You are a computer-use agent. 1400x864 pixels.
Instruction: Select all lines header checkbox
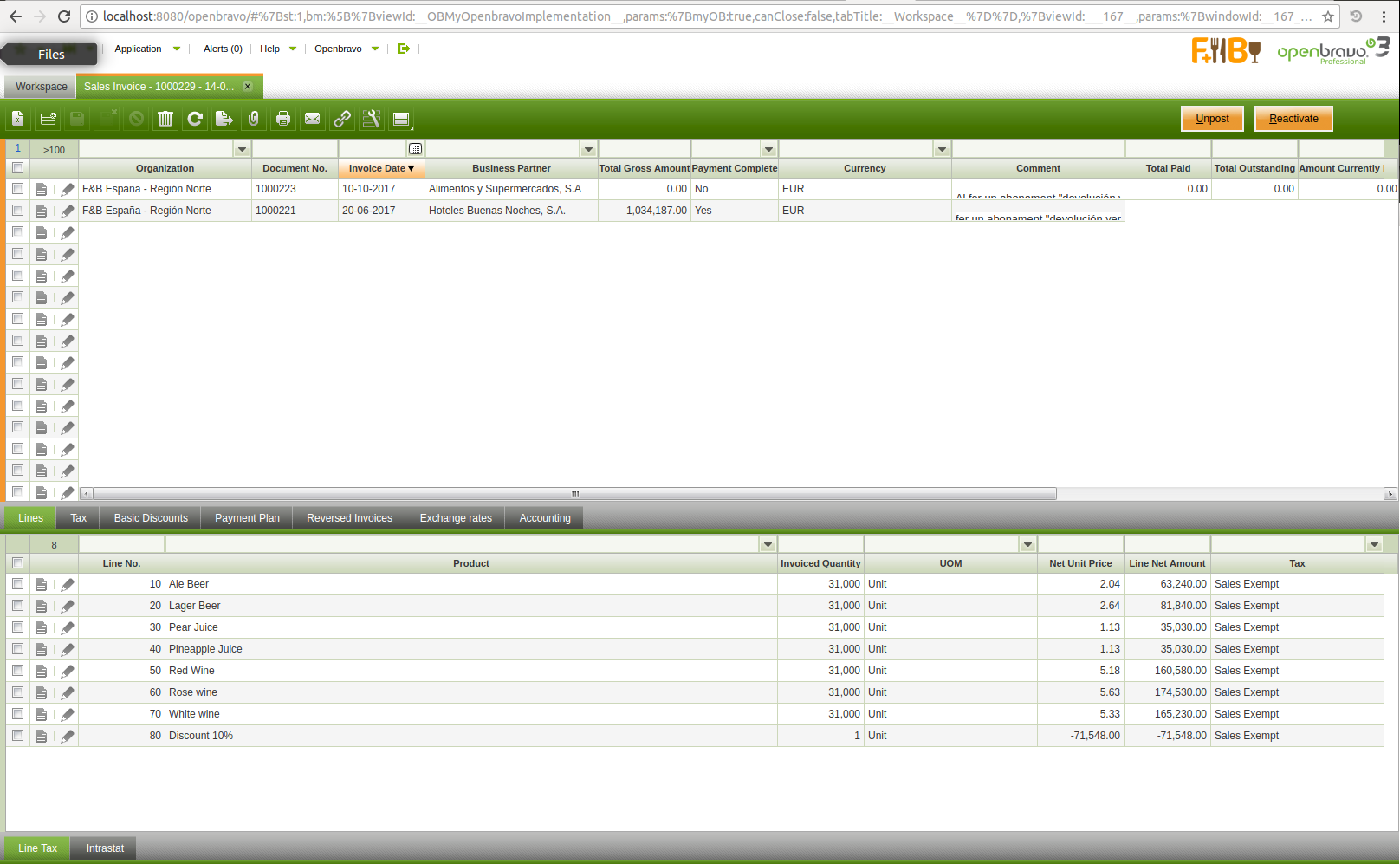(x=17, y=563)
